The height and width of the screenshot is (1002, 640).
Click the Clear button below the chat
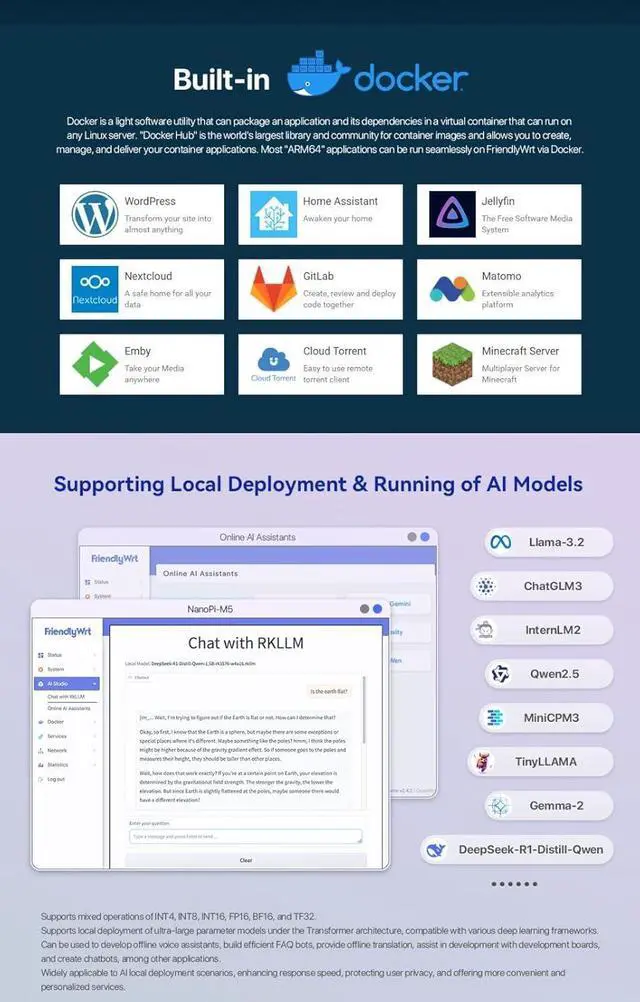point(246,860)
